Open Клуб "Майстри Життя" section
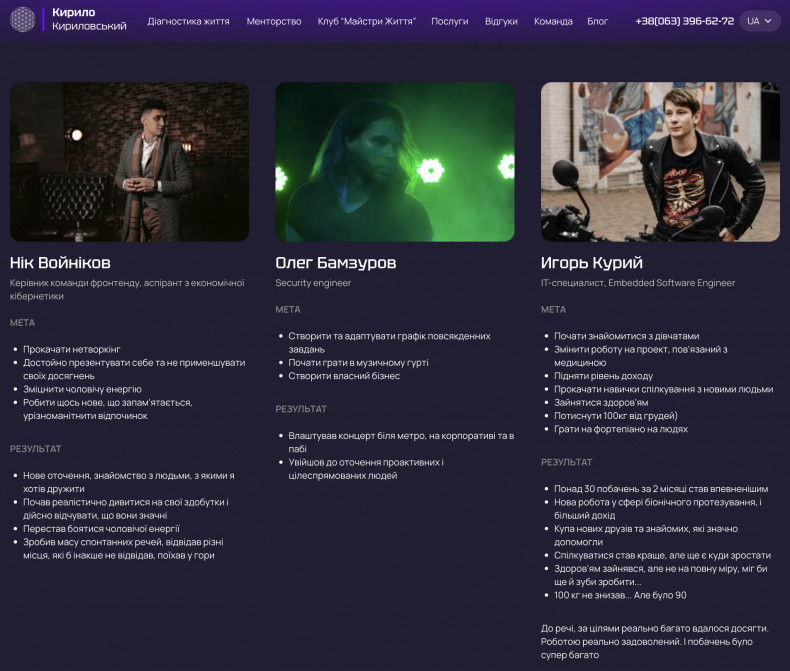Viewport: 790px width, 671px height. coord(366,21)
